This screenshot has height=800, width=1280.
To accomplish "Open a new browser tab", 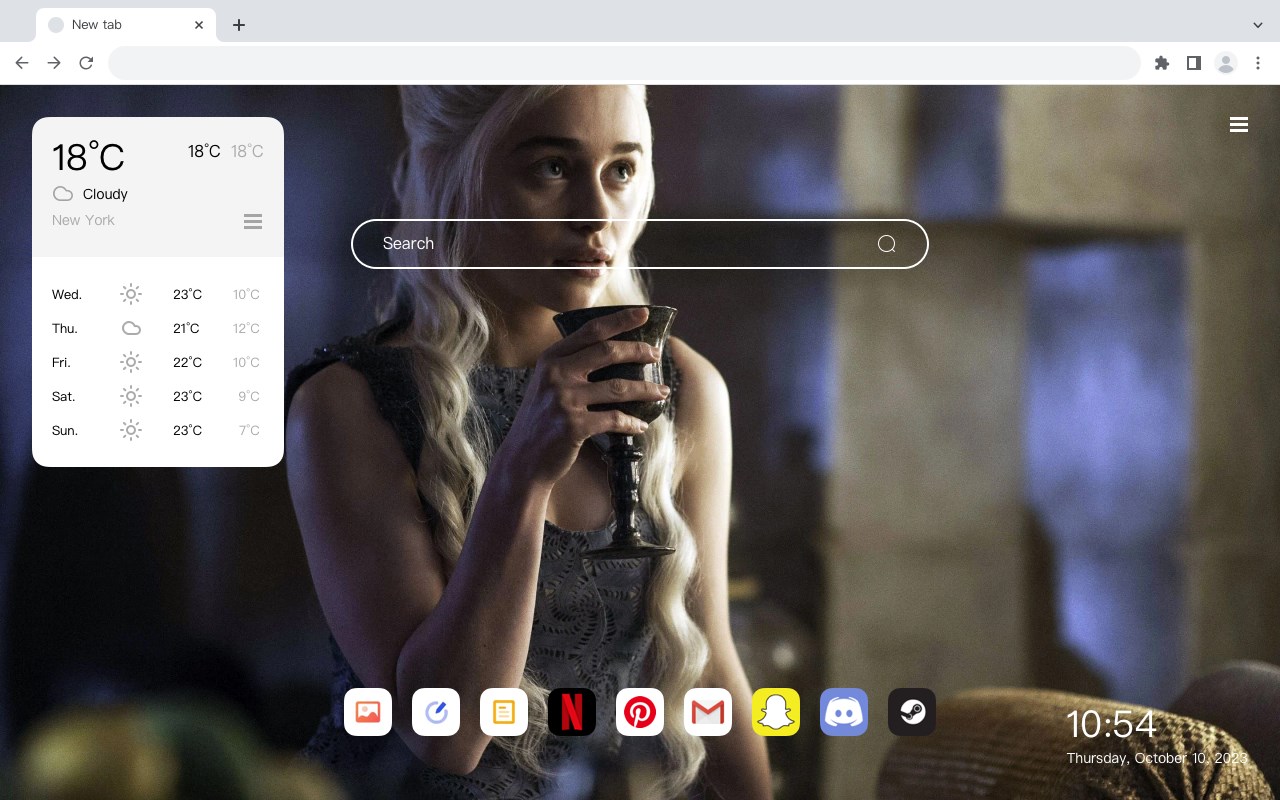I will pyautogui.click(x=238, y=25).
